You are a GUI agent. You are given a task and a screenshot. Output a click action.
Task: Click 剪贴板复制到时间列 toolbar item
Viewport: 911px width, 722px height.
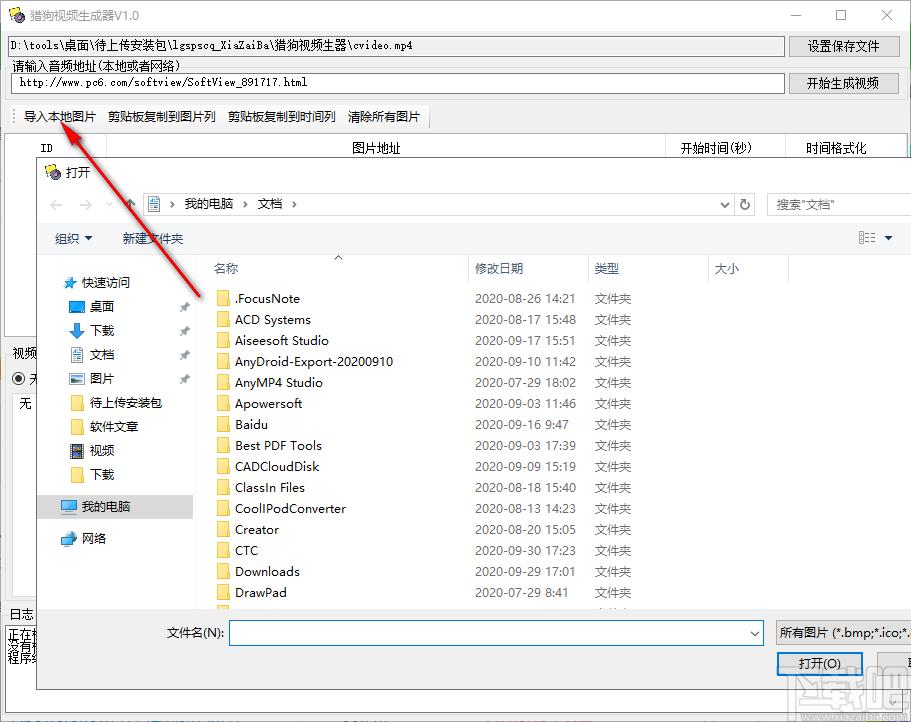tap(281, 117)
